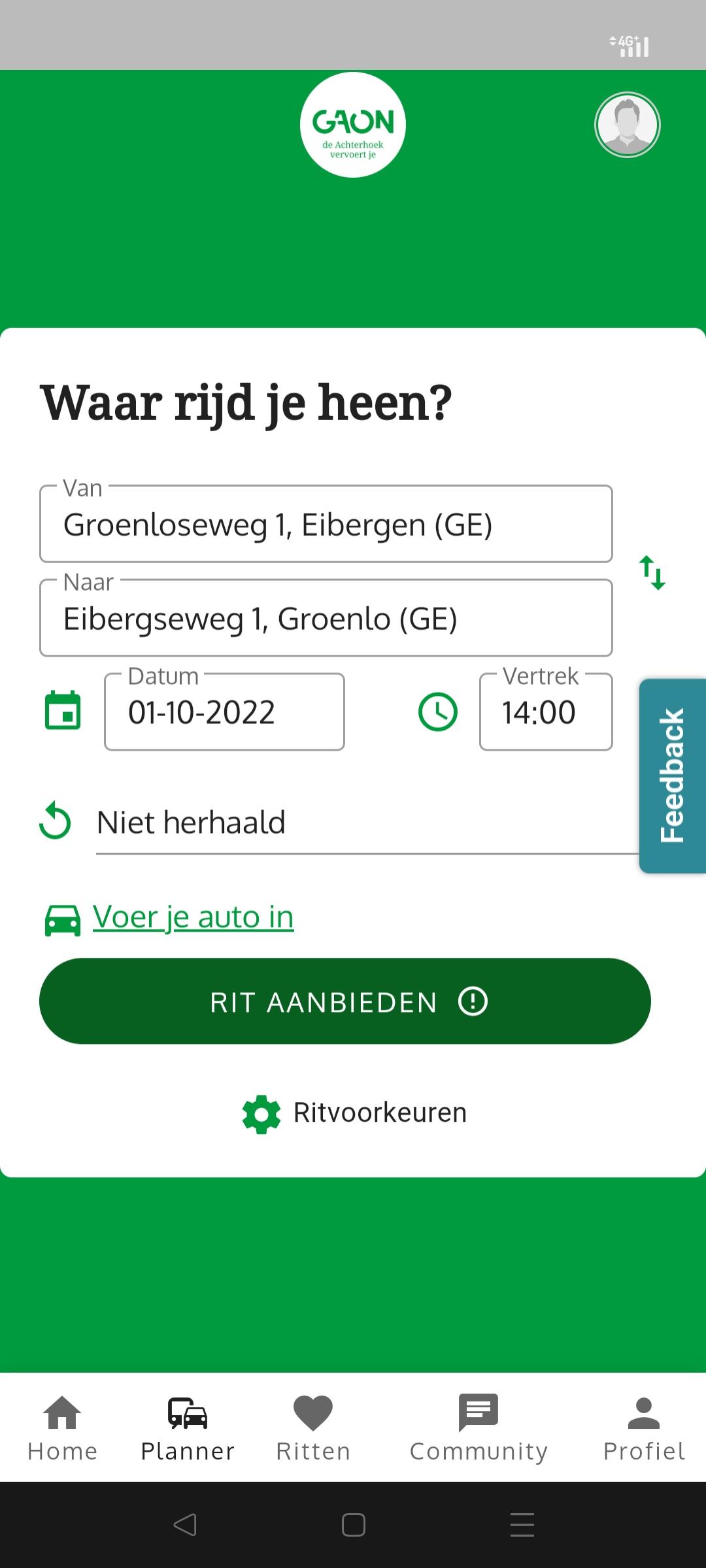This screenshot has width=706, height=1568.
Task: Swap Van and Naar locations
Action: click(x=652, y=572)
